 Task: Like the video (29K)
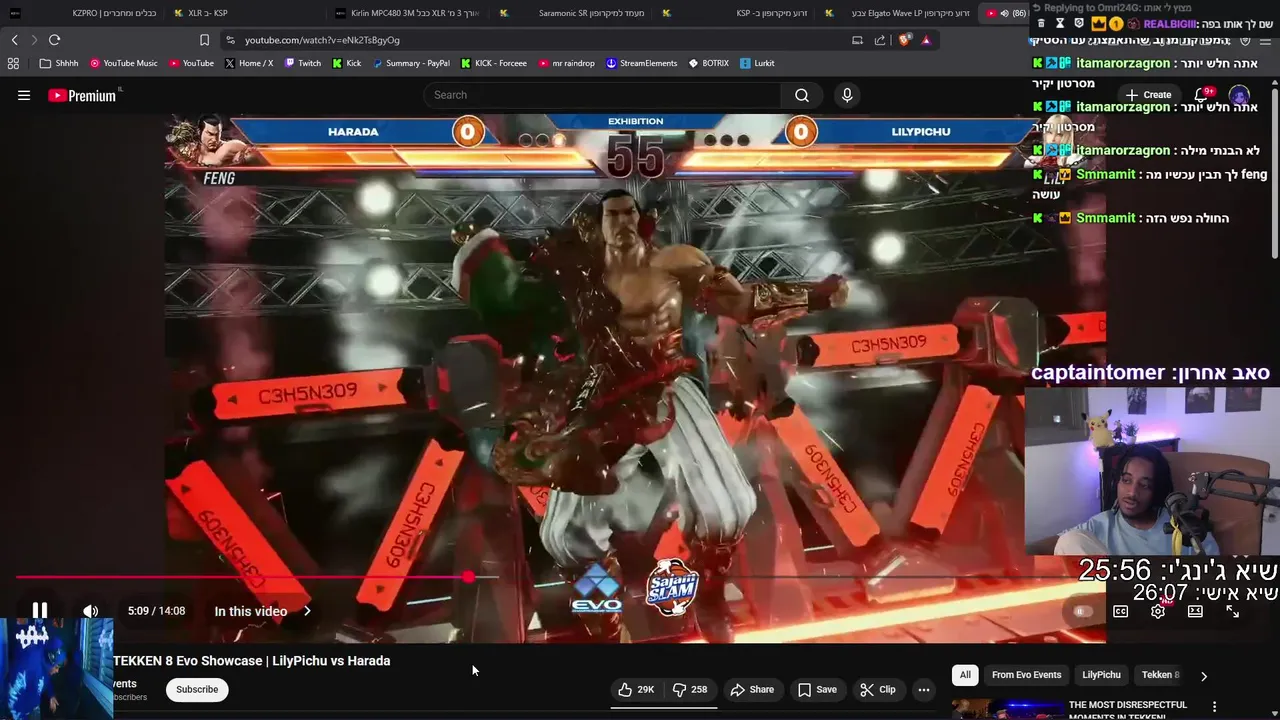[x=635, y=689]
